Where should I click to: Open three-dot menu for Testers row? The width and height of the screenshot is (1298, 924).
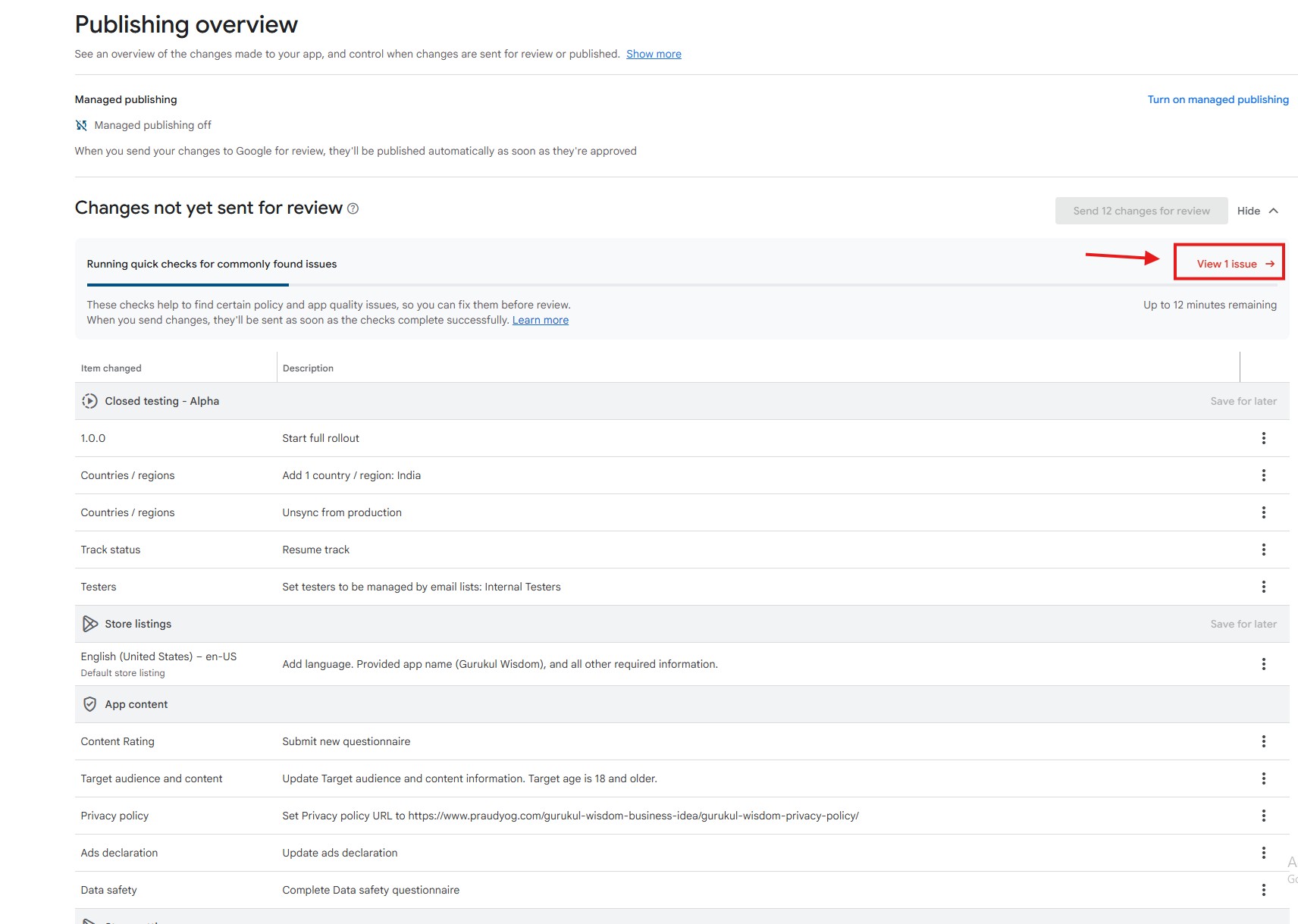(1263, 587)
